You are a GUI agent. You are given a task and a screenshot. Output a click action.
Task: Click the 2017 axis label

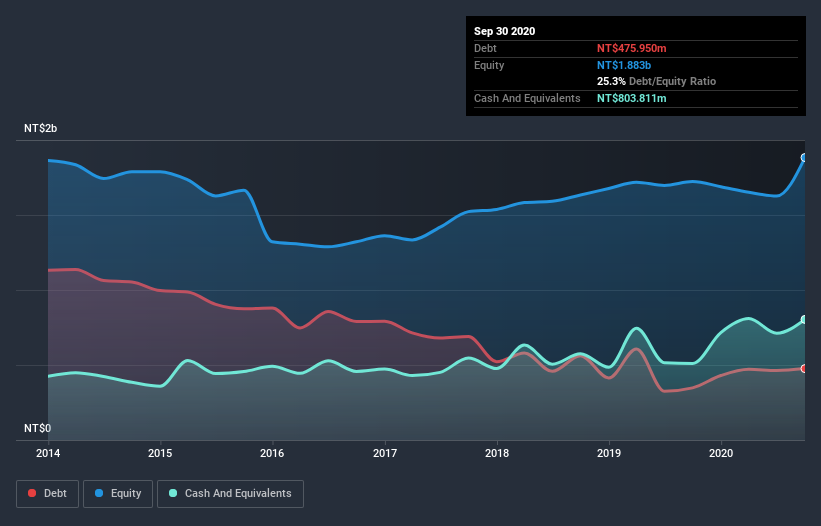(385, 453)
